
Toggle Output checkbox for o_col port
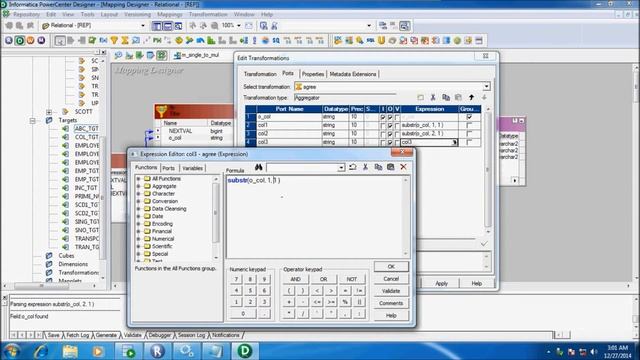click(390, 117)
